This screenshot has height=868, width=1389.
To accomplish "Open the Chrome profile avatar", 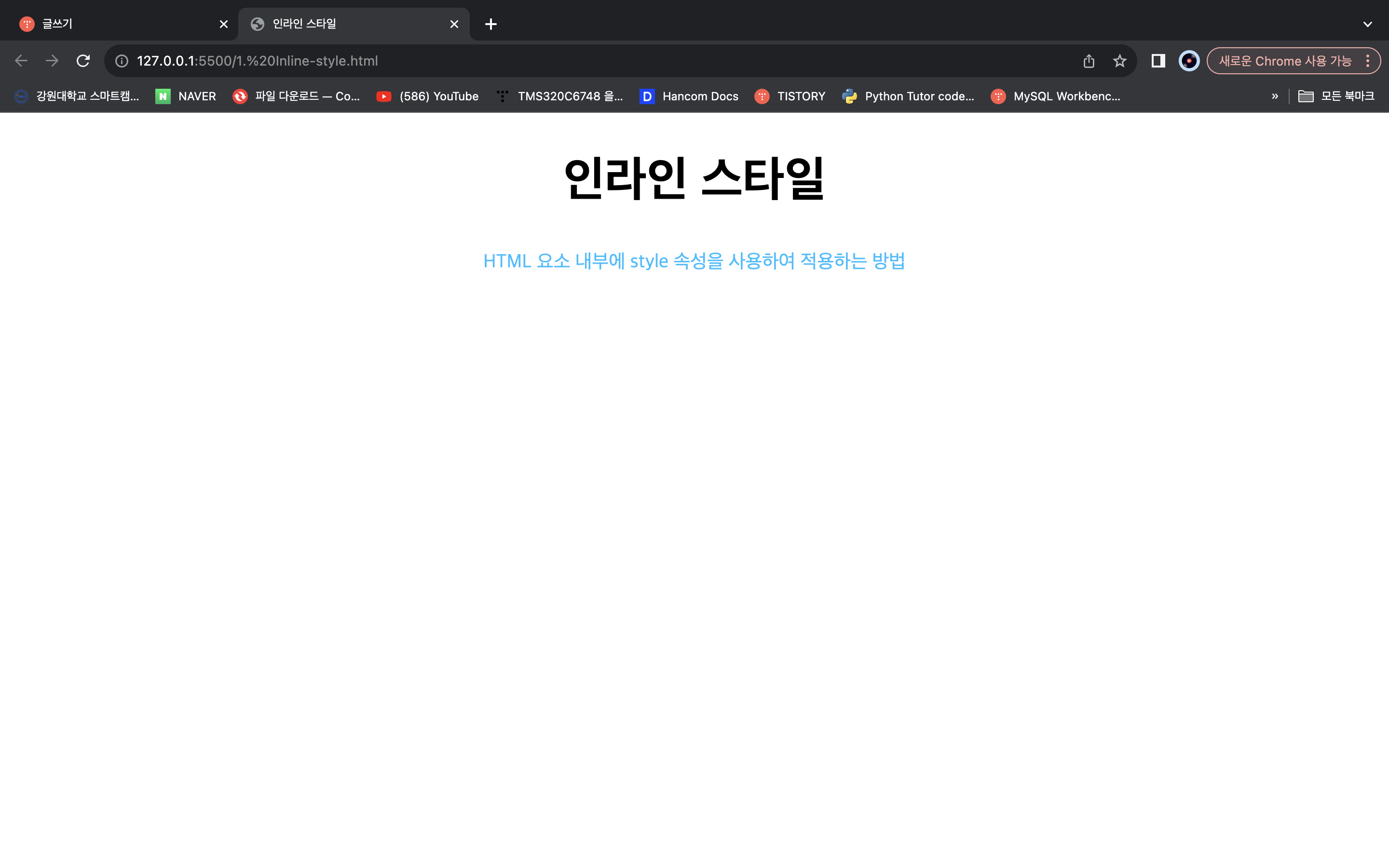I will pos(1189,61).
